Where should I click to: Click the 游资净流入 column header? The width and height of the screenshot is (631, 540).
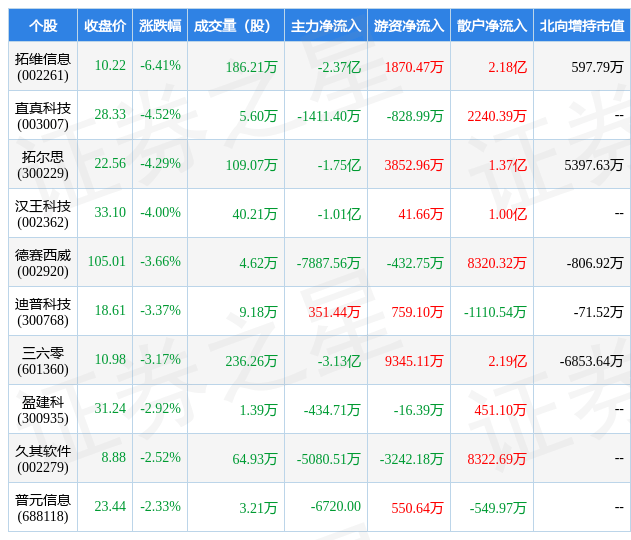pos(409,26)
